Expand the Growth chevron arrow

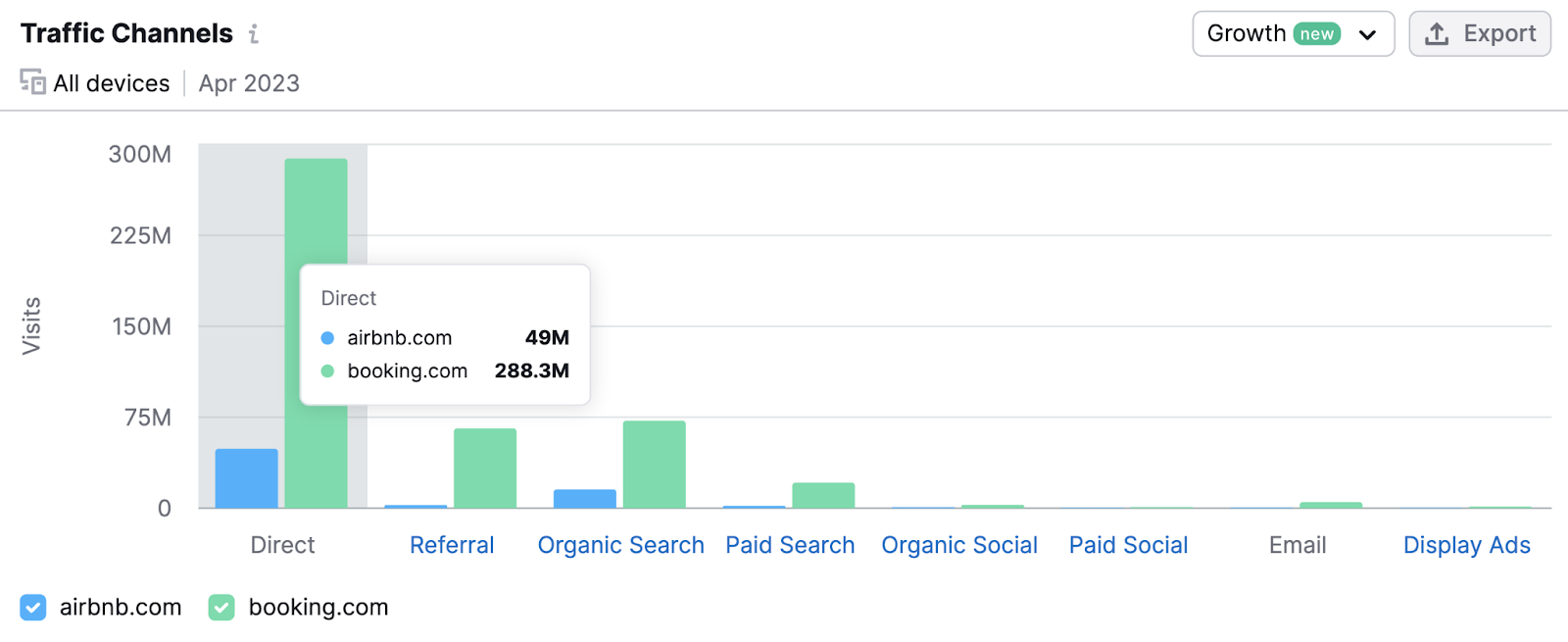tap(1367, 35)
